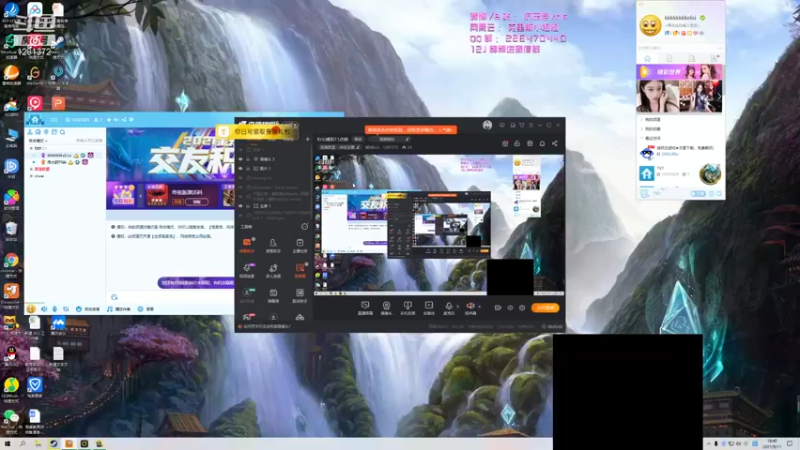
Task: Toggle visibility of the picture source row
Action: point(241,168)
